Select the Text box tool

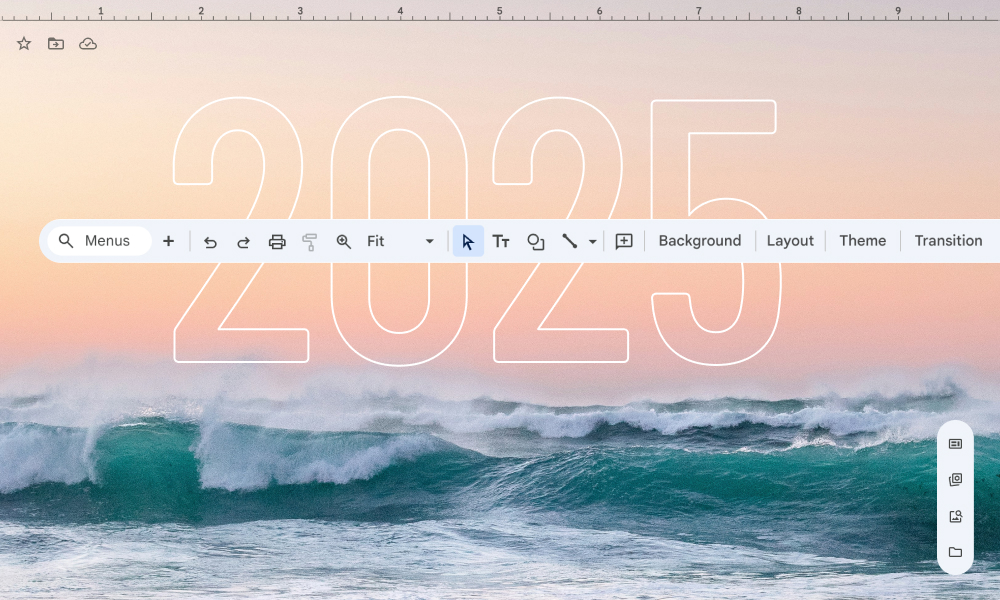click(501, 241)
